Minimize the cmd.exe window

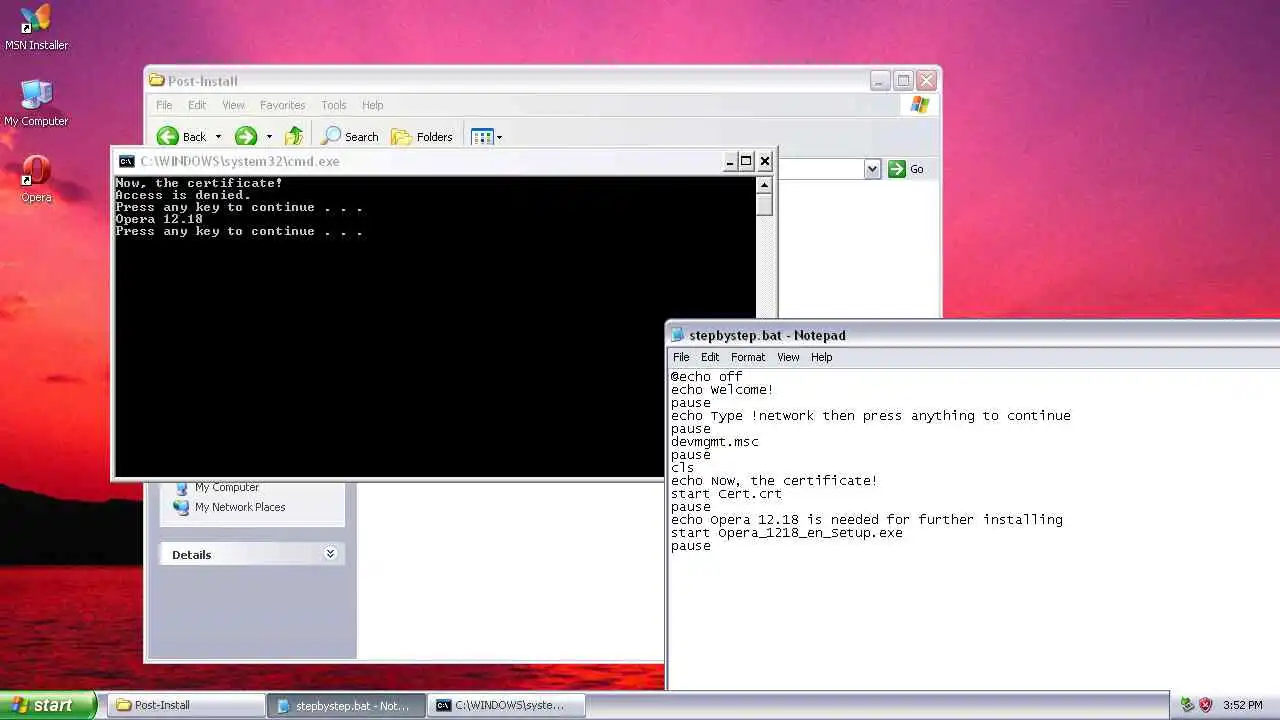(x=730, y=161)
